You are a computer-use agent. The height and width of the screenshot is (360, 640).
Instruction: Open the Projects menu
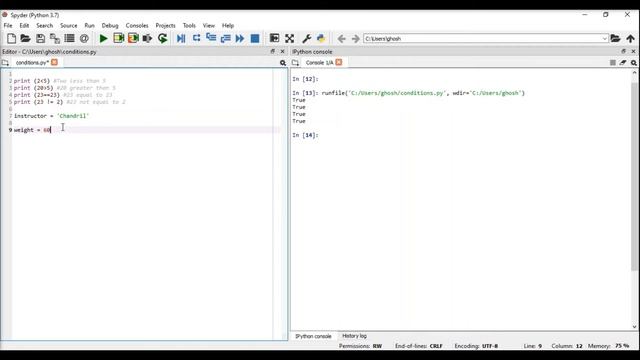click(165, 25)
